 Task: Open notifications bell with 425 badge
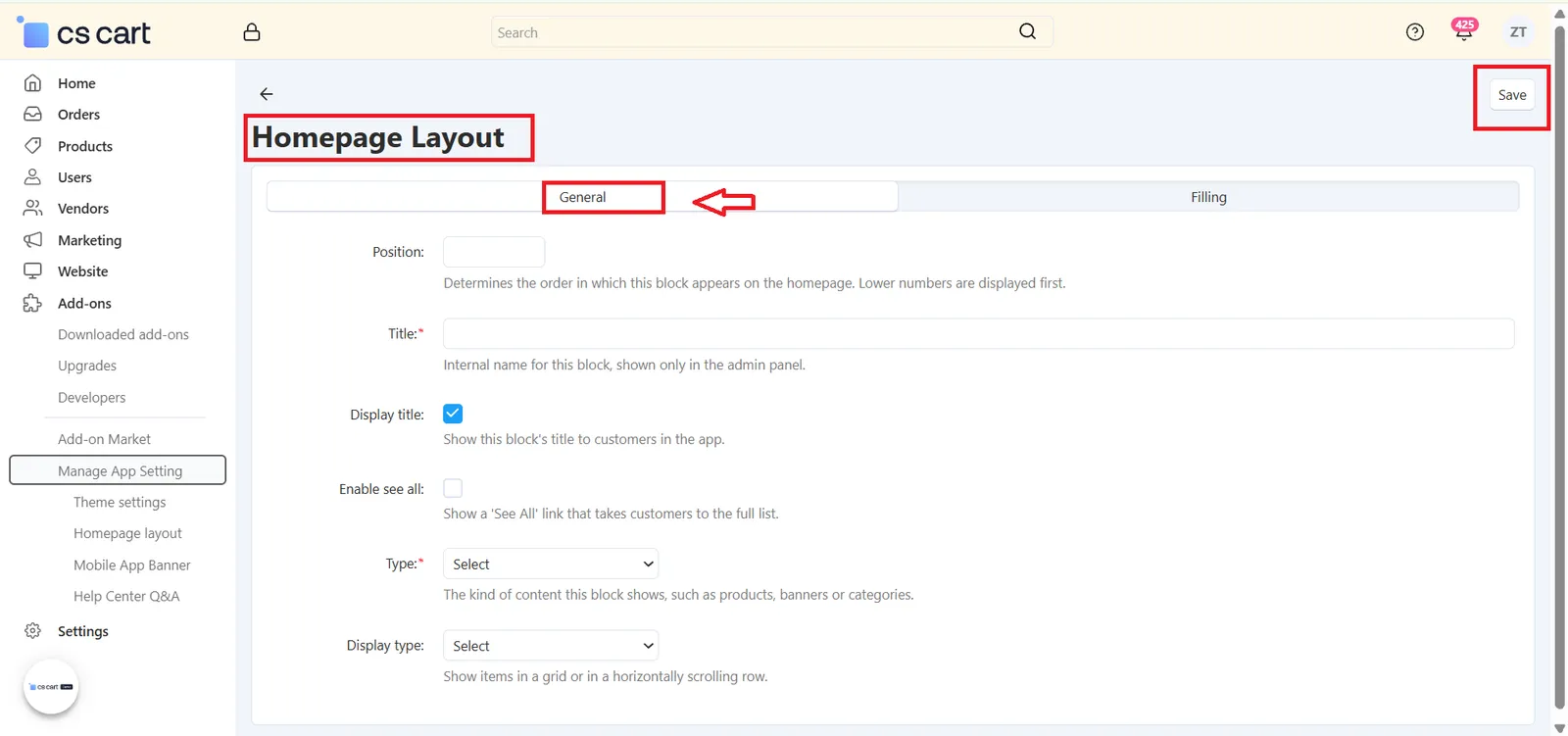point(1464,30)
